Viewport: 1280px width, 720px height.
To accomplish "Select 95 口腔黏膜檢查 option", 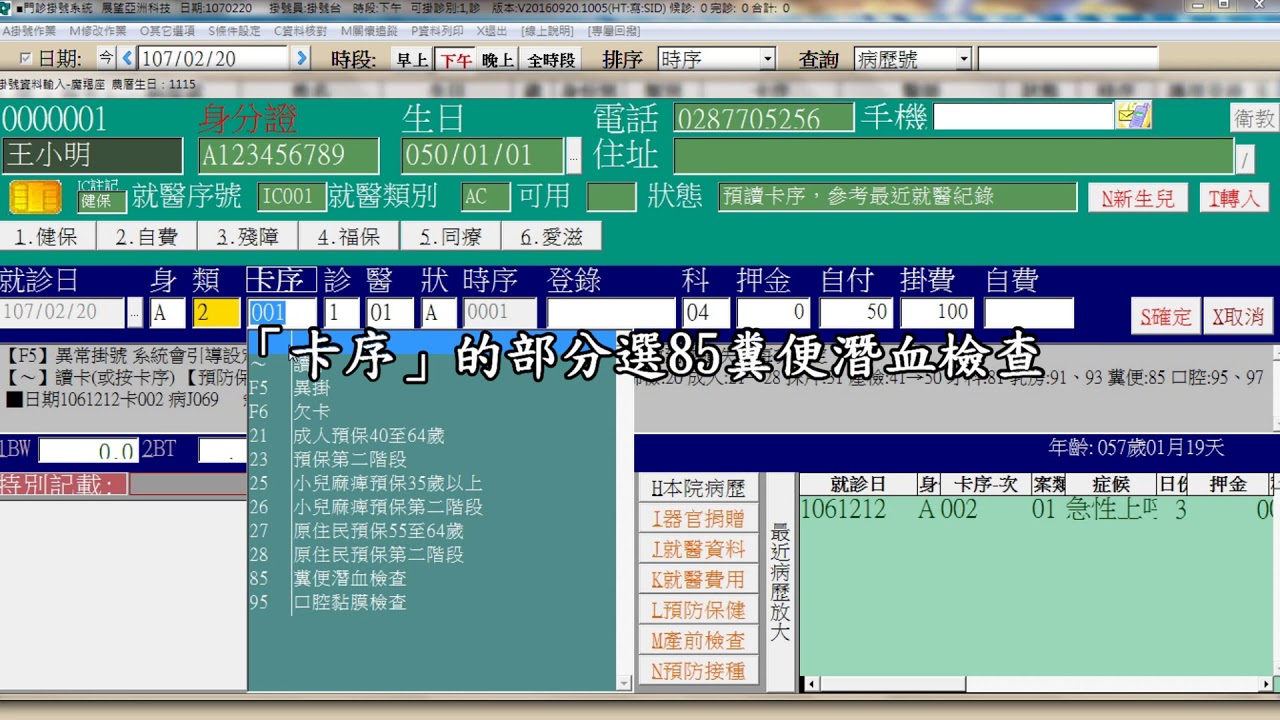I will point(432,603).
